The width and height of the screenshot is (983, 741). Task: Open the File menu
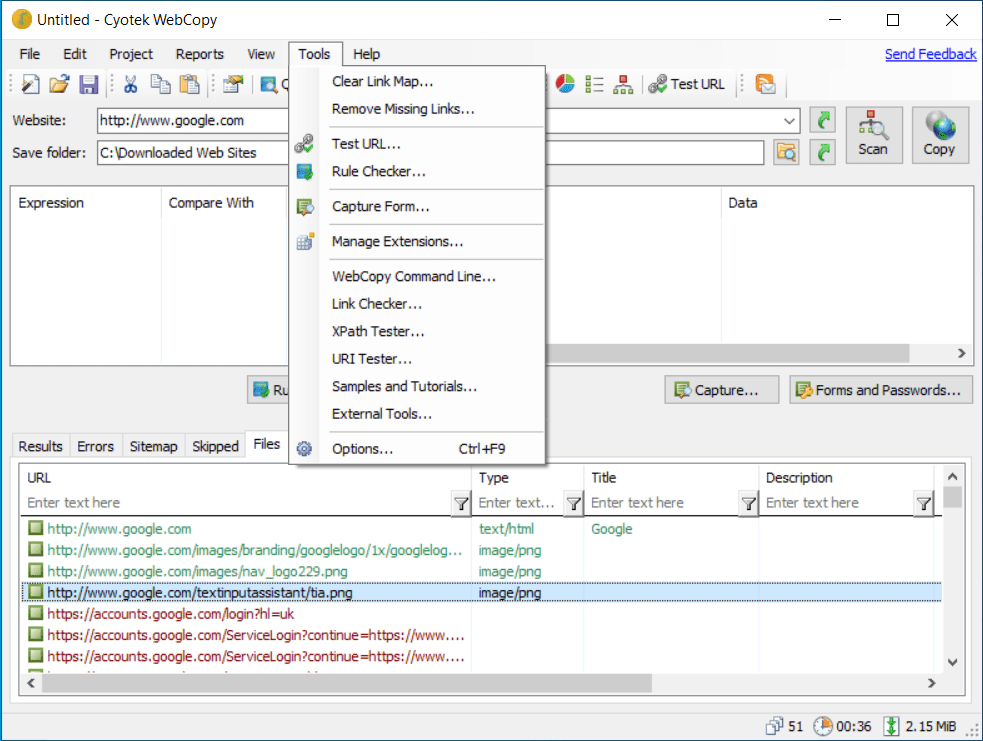click(x=29, y=54)
